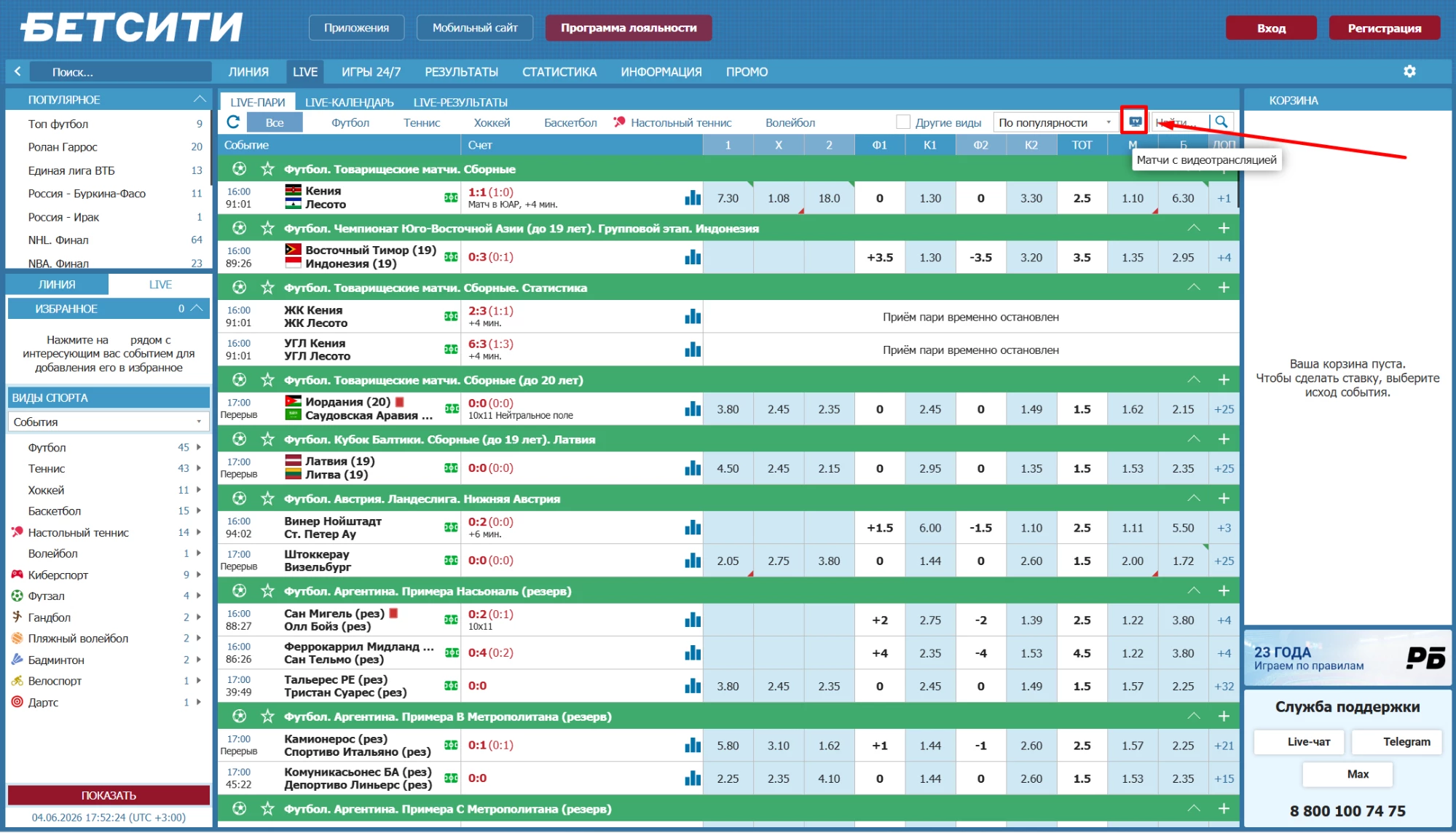Click the video broadcast matches filter icon
The image size is (1456, 833).
pyautogui.click(x=1135, y=122)
